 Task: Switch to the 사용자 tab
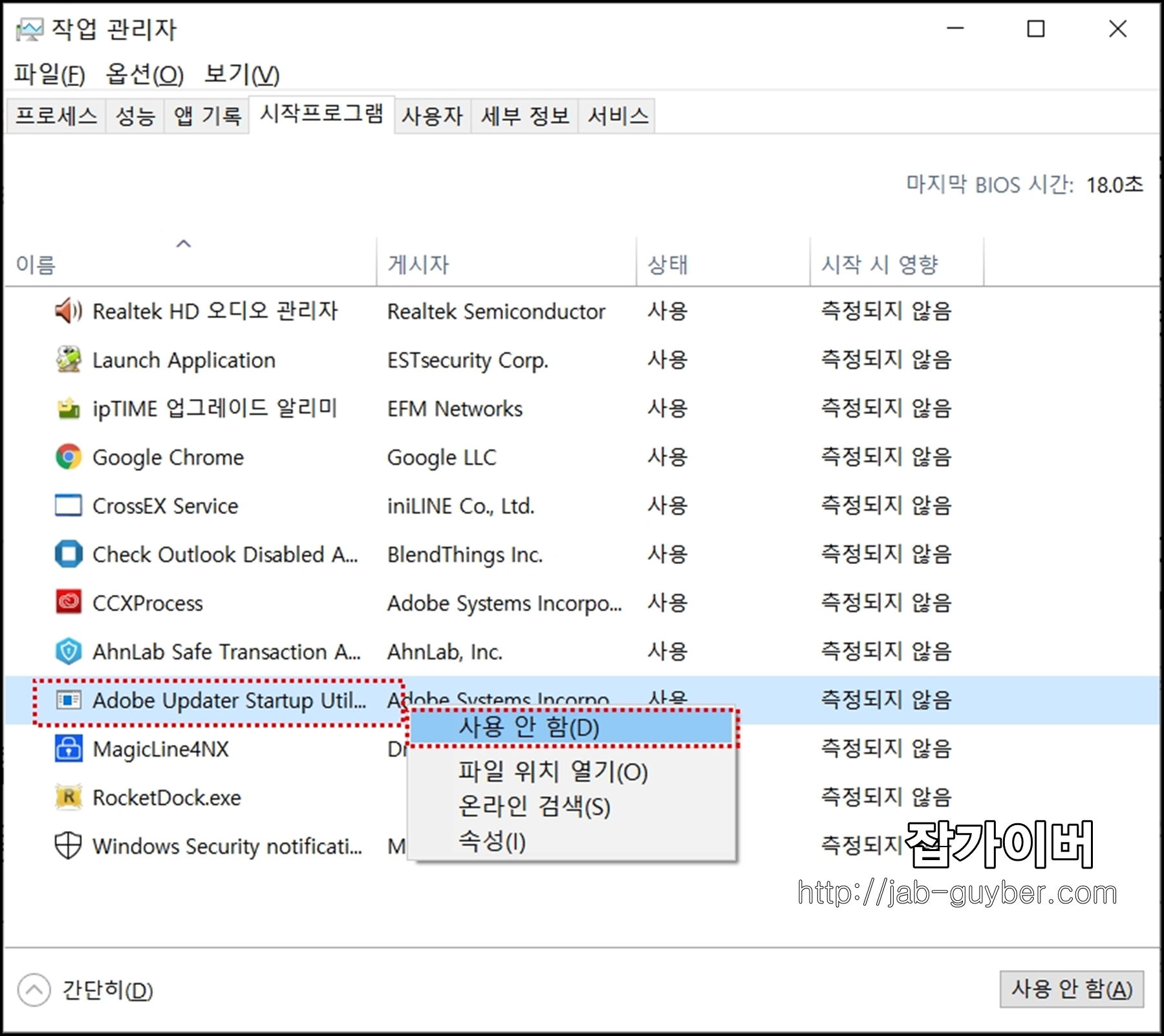(433, 116)
